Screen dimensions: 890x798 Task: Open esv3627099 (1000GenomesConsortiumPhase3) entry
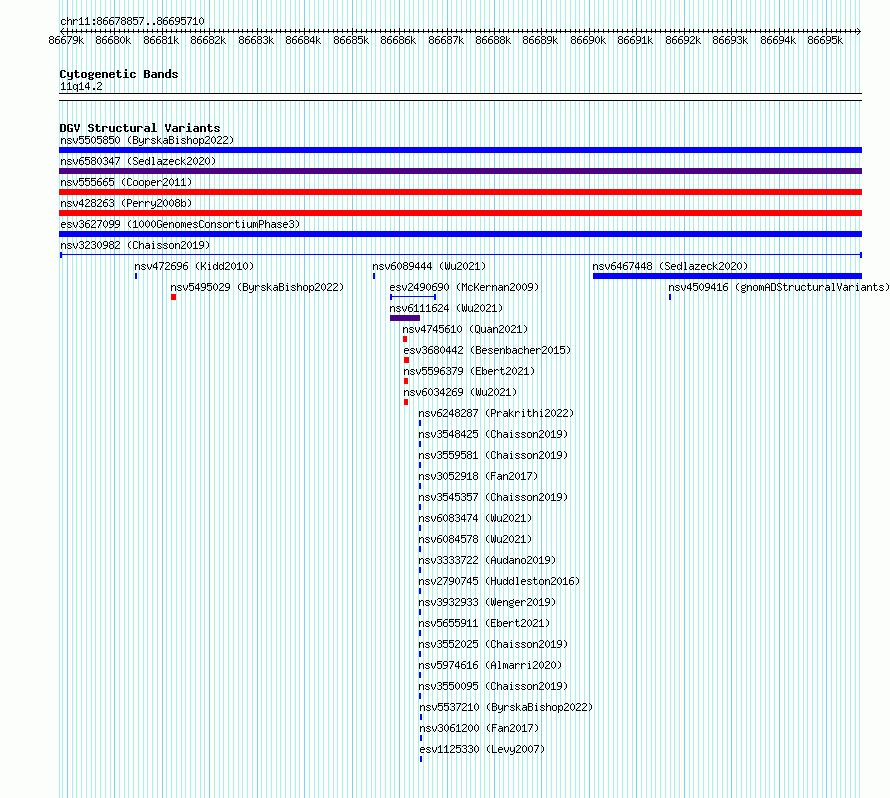(180, 224)
